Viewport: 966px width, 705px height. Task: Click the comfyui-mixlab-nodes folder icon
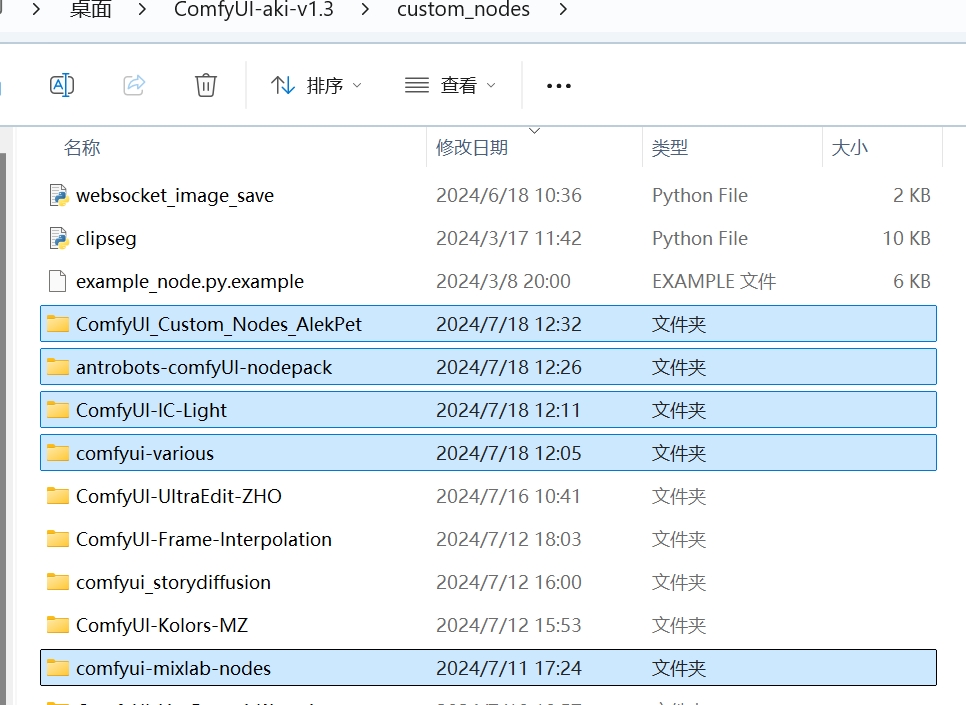pyautogui.click(x=58, y=668)
